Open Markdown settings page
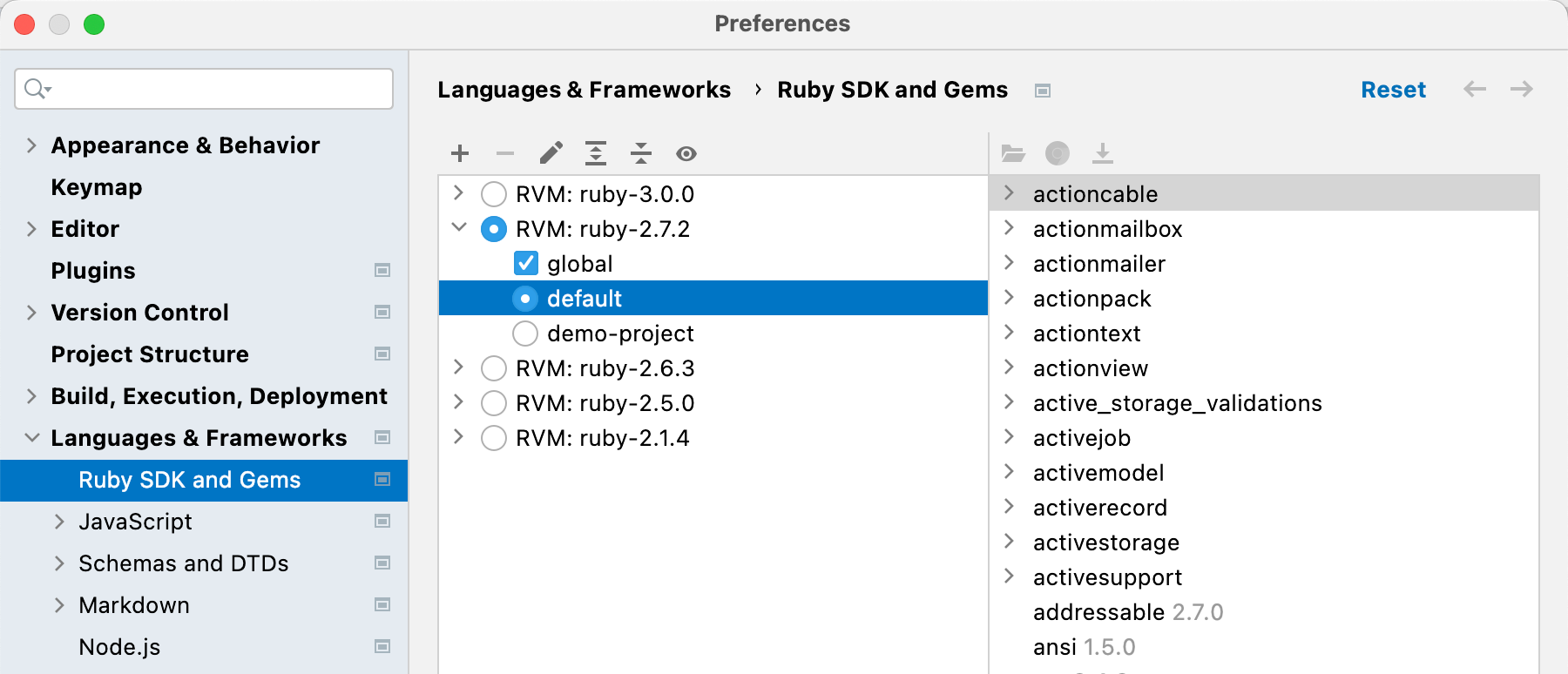1568x674 pixels. (134, 605)
